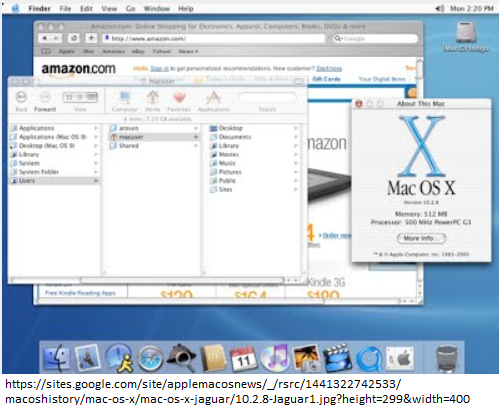Image resolution: width=499 pixels, height=411 pixels.
Task: Click Safari back arrow button
Action: coord(44,38)
